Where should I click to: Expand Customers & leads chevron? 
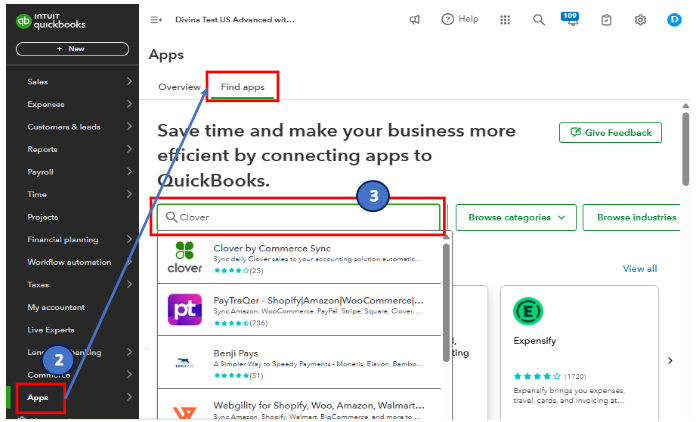129,127
